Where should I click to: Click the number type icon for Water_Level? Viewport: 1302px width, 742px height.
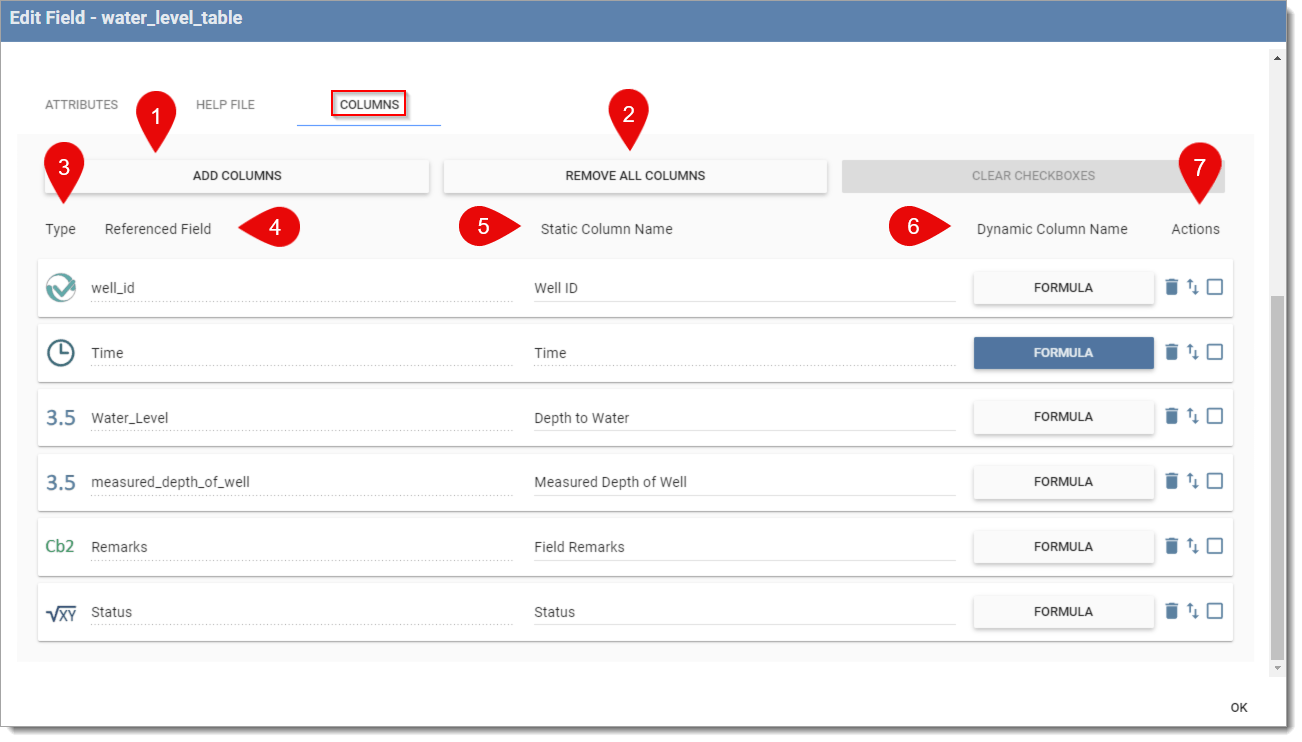tap(61, 418)
